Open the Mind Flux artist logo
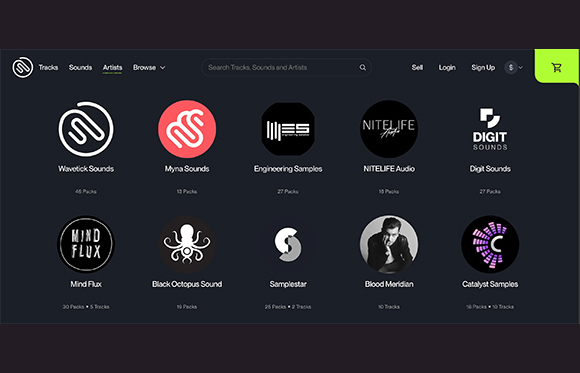The width and height of the screenshot is (580, 373). (86, 244)
